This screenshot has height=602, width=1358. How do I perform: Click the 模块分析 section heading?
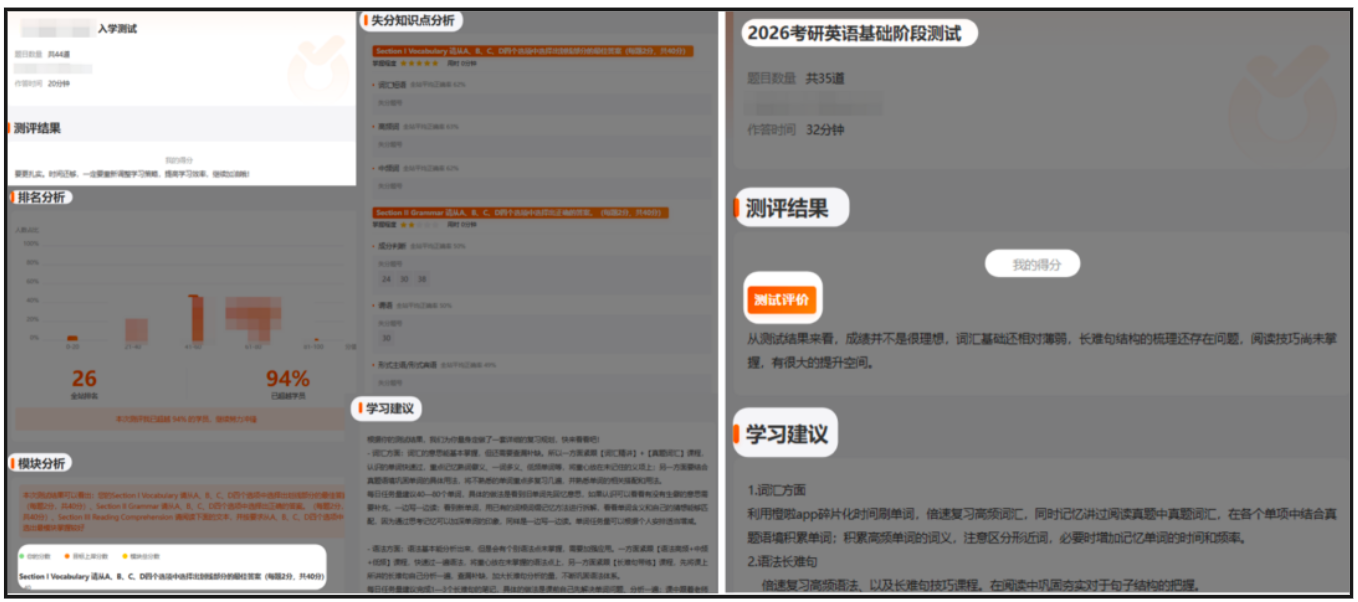(41, 463)
